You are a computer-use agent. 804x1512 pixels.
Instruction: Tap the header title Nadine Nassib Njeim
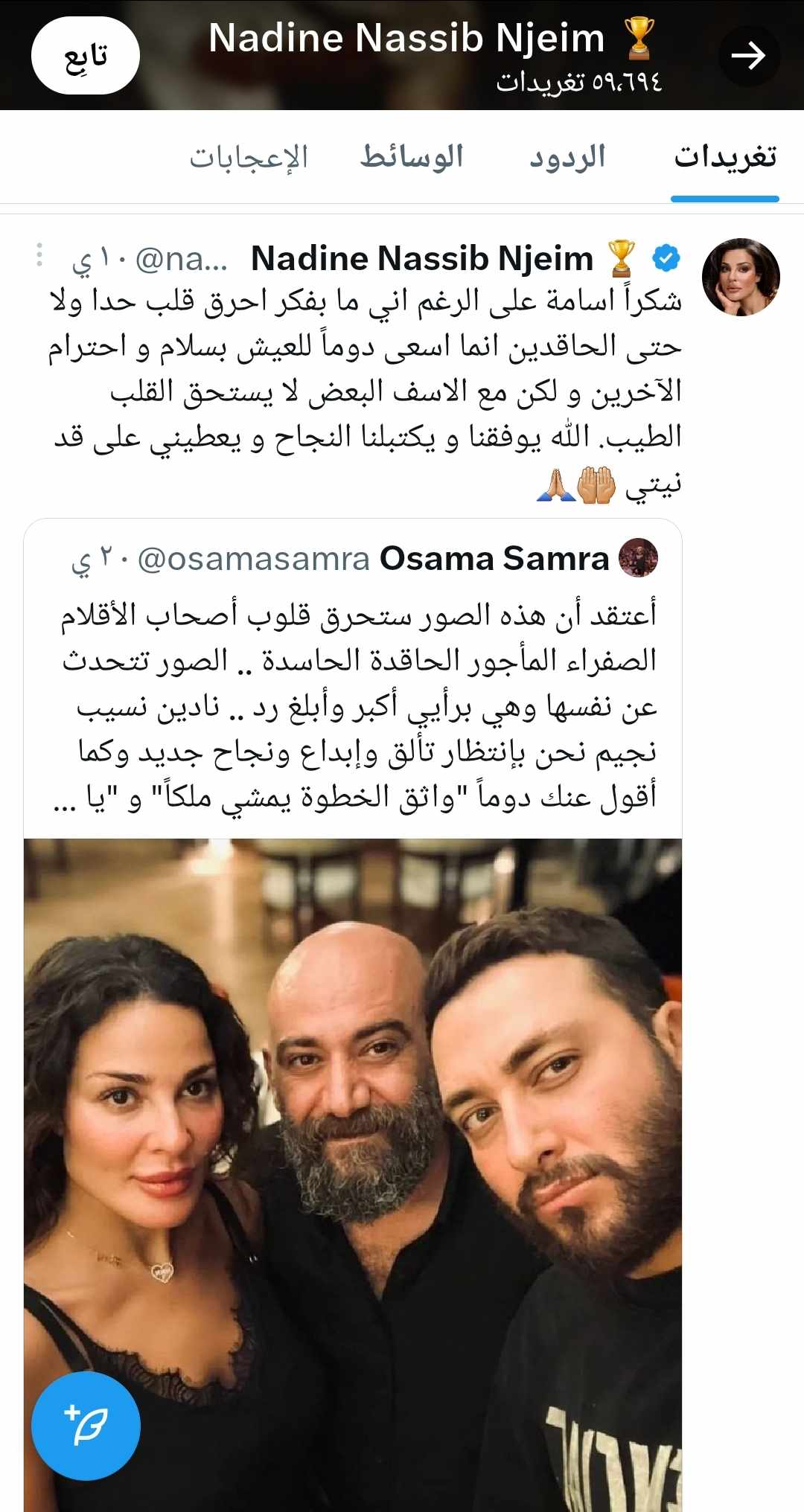(x=406, y=38)
